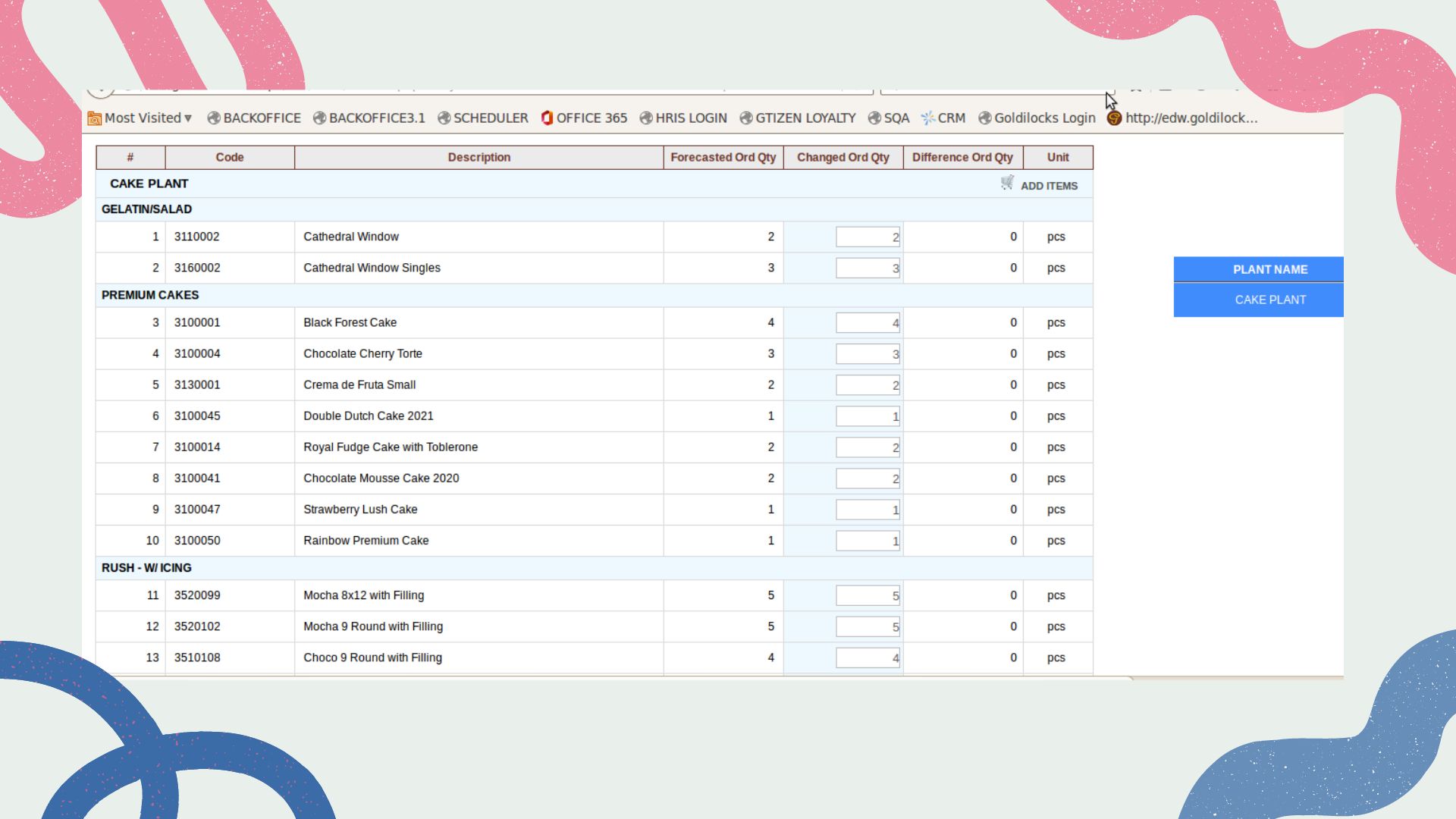Click the CAKE PLANT button
Viewport: 1456px width, 819px height.
coord(1269,300)
